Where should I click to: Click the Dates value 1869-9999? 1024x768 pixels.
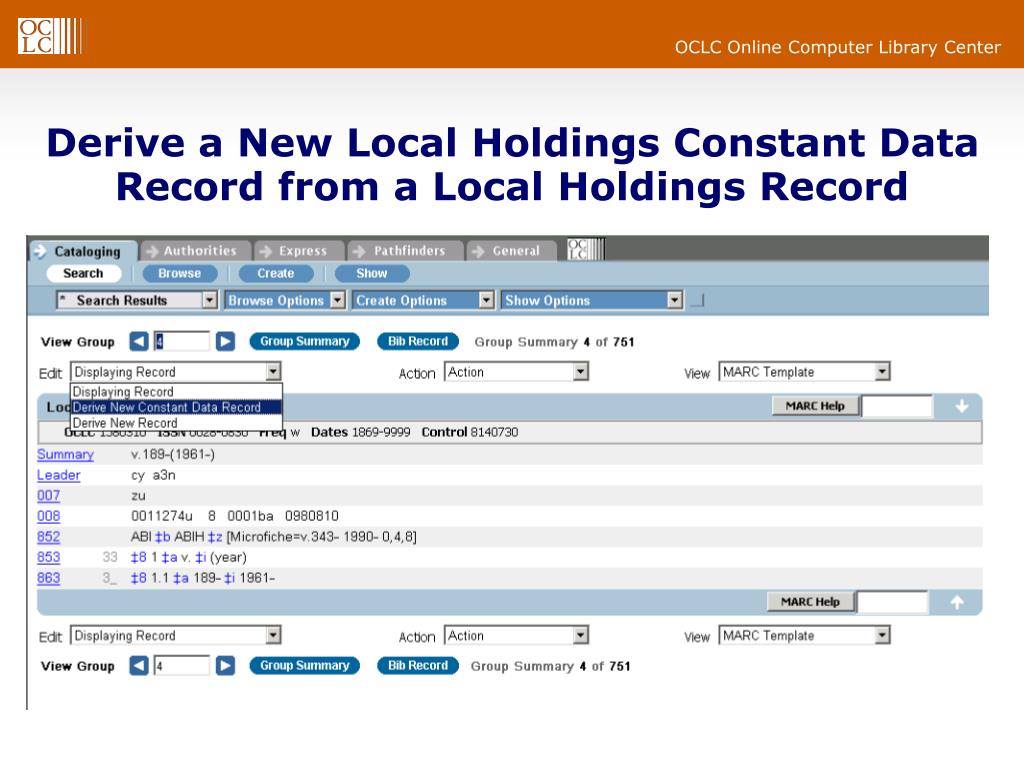click(x=381, y=432)
